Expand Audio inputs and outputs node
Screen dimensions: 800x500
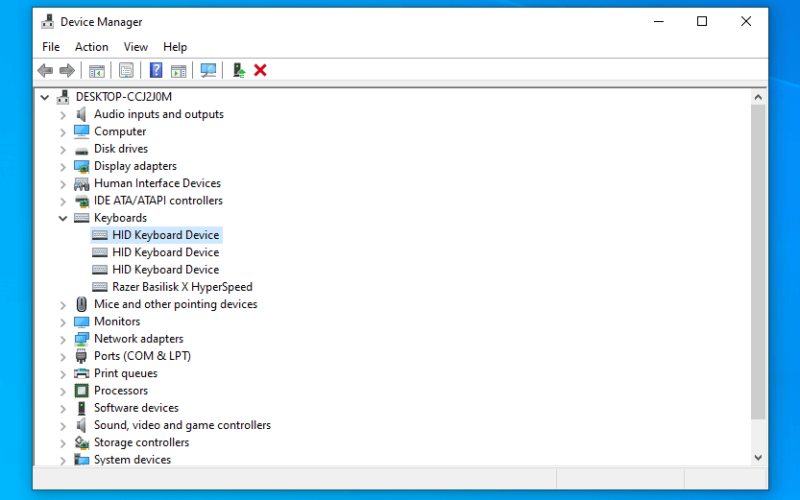click(x=63, y=115)
